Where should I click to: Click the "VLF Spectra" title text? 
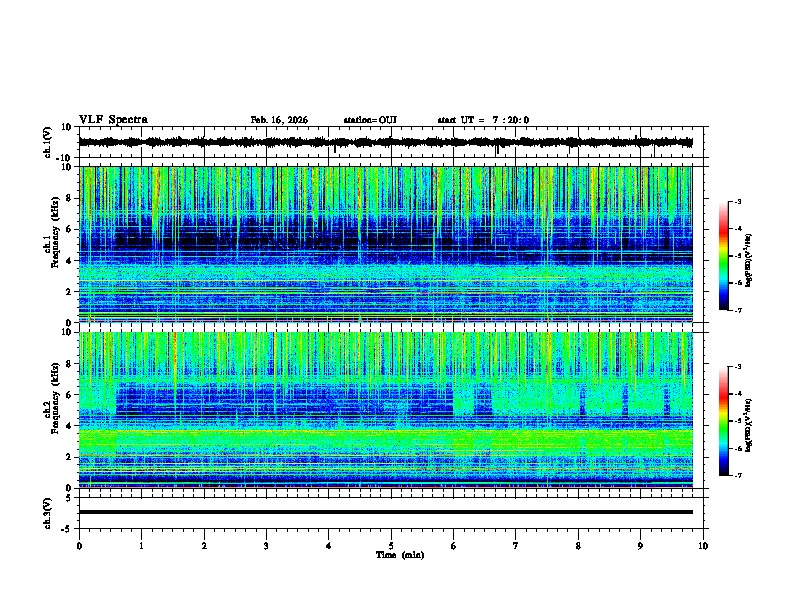(x=113, y=120)
